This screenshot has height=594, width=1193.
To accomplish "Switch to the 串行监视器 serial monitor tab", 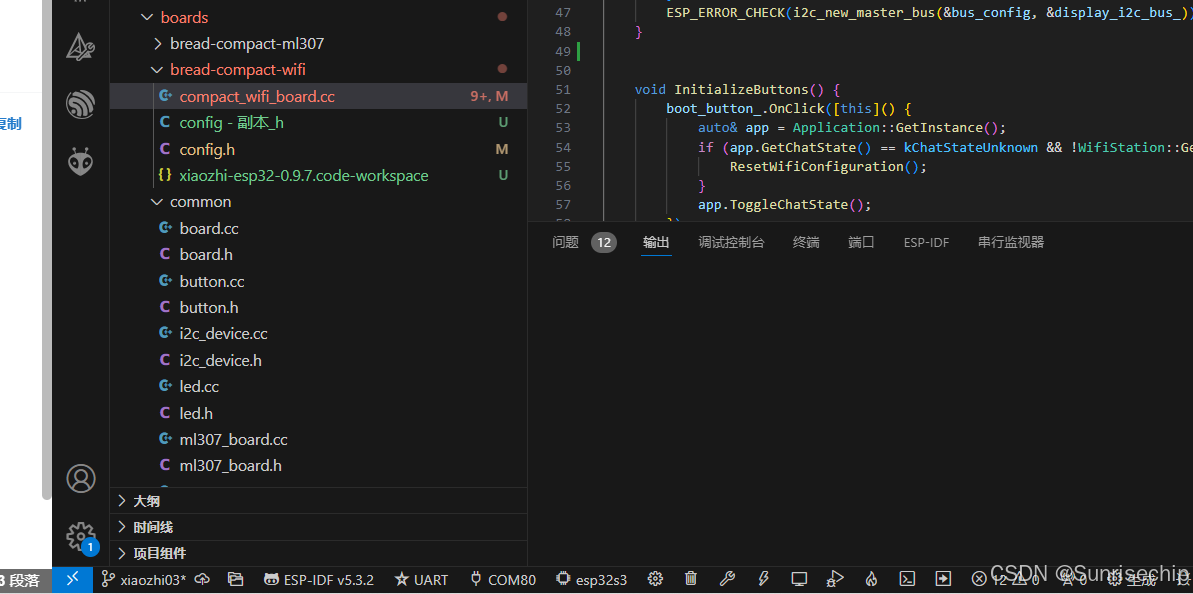I will pos(1010,243).
